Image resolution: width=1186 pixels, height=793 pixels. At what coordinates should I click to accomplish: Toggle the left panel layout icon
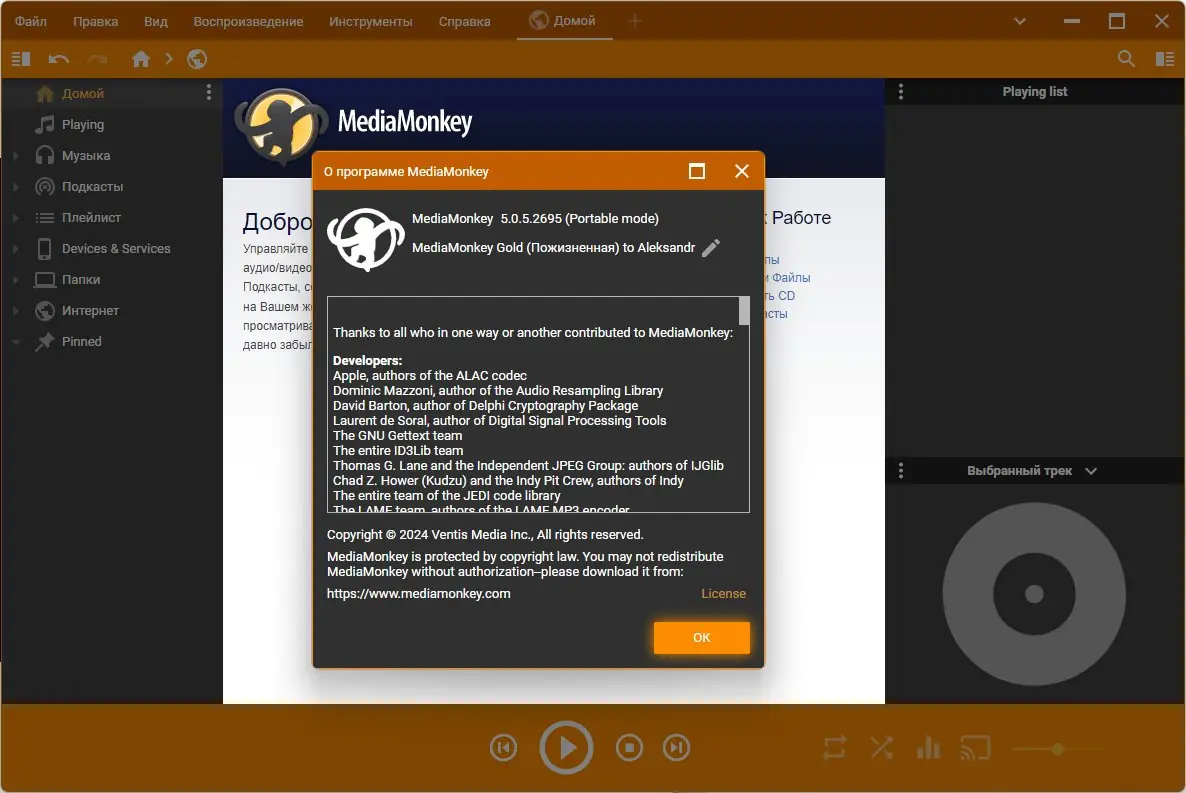click(21, 58)
